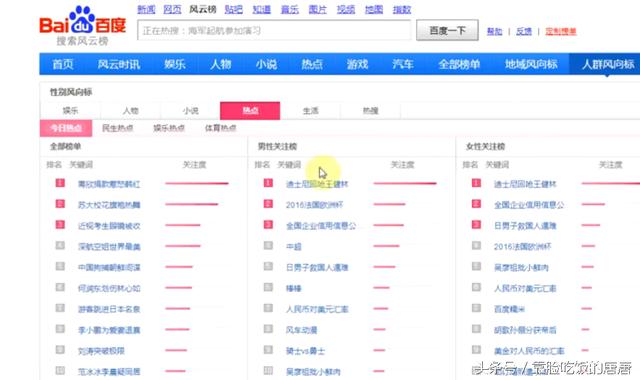This screenshot has height=380, width=640.
Task: Open the 骑士vs勇士 keyword link
Action: click(x=305, y=351)
